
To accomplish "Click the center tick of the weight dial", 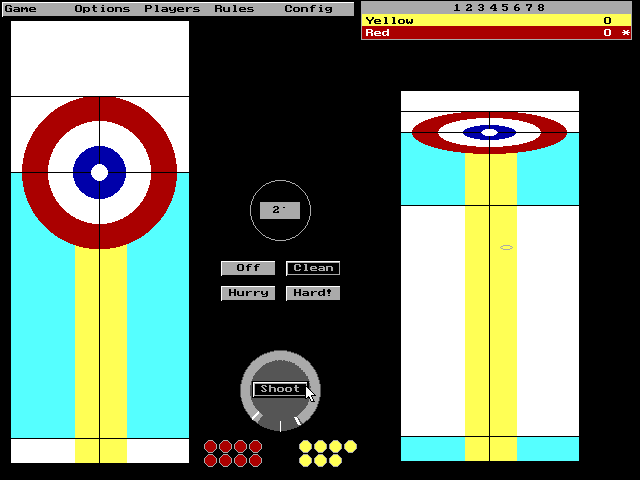I will pyautogui.click(x=280, y=426).
